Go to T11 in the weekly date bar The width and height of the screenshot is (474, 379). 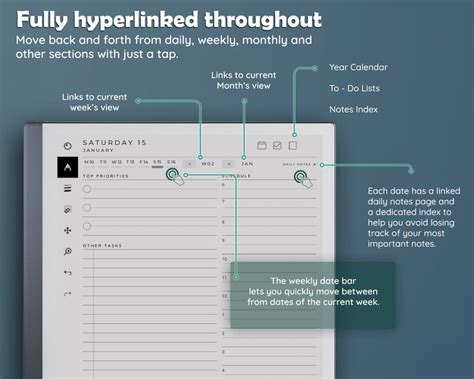(103, 162)
